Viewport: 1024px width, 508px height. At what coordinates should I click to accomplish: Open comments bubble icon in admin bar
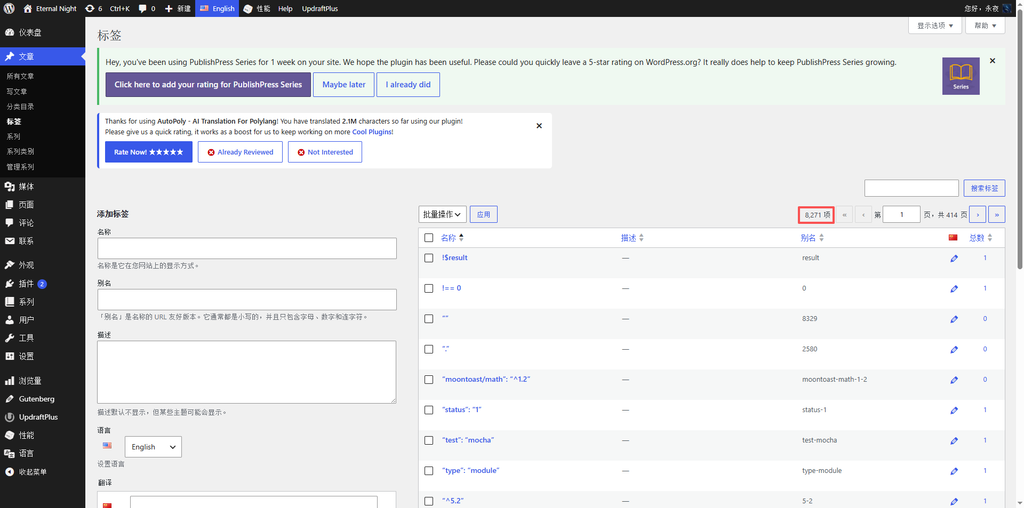point(143,8)
